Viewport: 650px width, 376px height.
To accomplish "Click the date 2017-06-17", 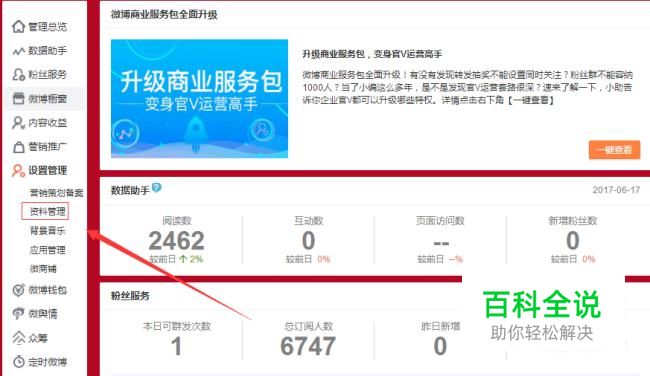I will 616,190.
